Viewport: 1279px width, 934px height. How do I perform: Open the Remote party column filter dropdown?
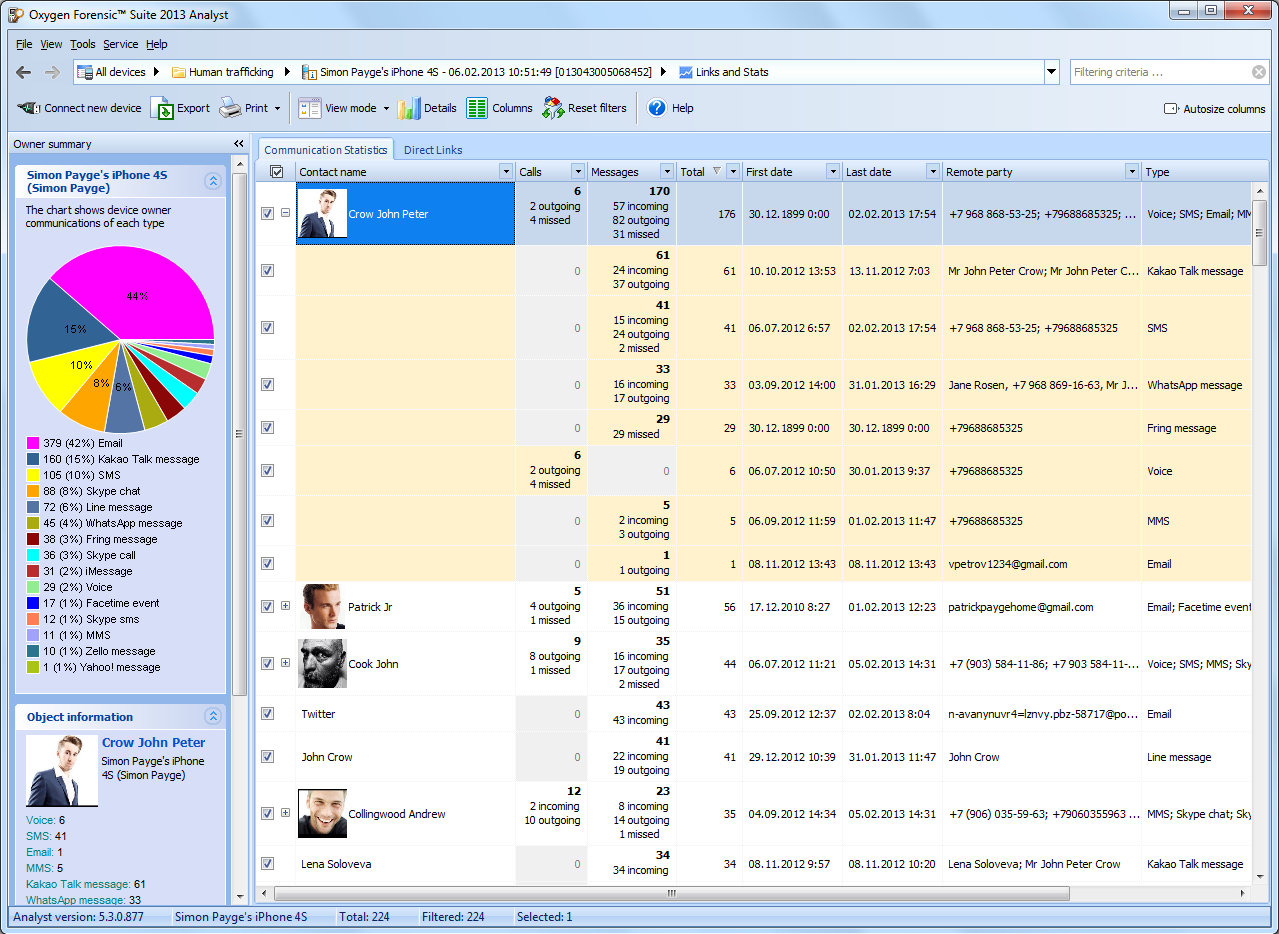coord(1132,172)
